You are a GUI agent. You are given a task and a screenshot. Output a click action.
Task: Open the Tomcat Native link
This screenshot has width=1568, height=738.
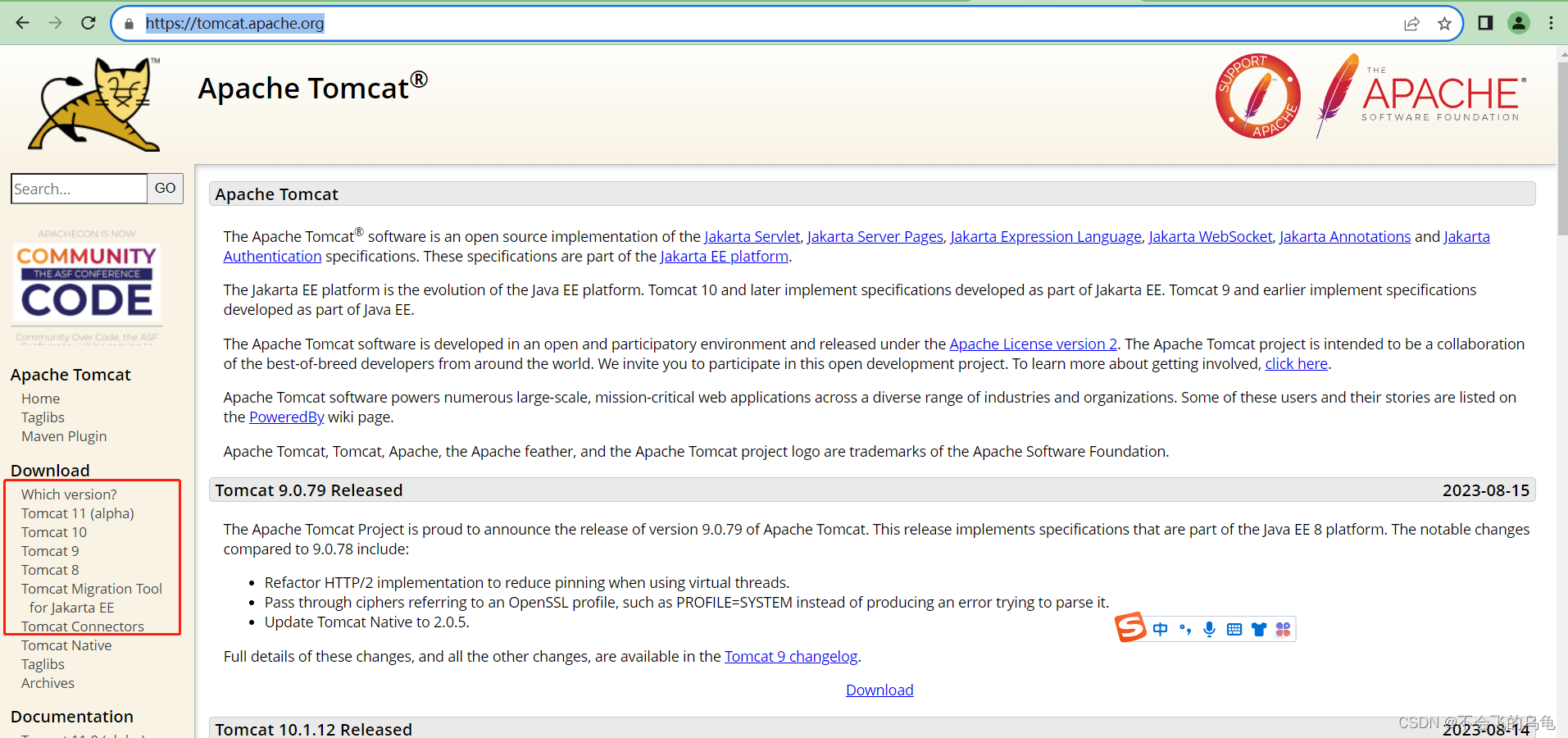(66, 645)
